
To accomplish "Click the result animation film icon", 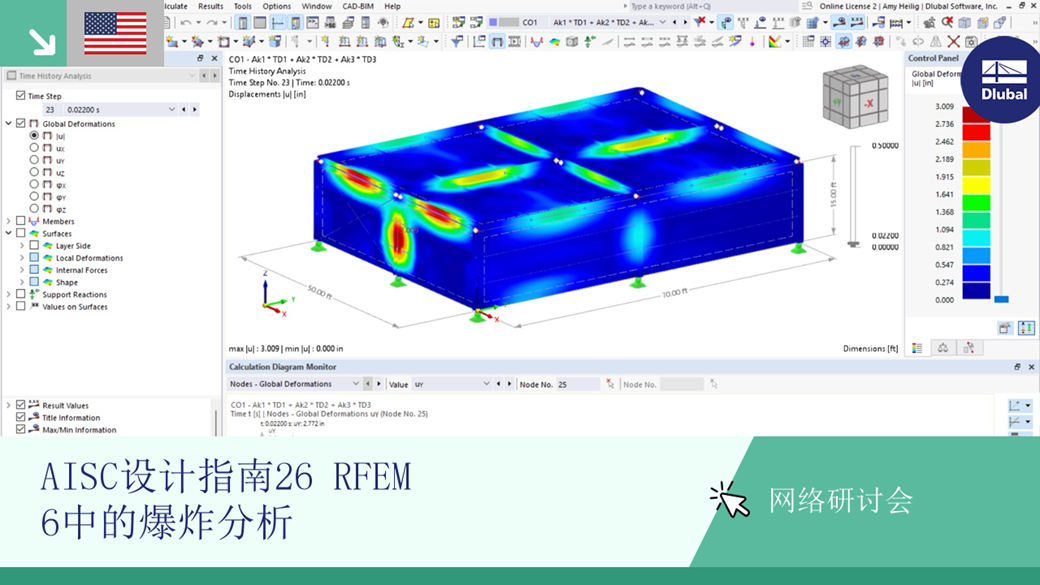I will [x=515, y=42].
